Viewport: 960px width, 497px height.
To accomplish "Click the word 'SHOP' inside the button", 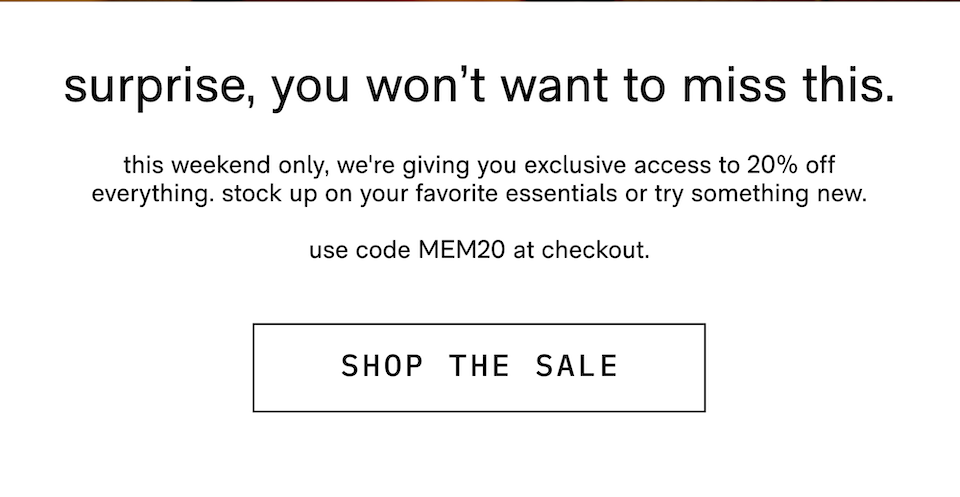I will click(381, 366).
